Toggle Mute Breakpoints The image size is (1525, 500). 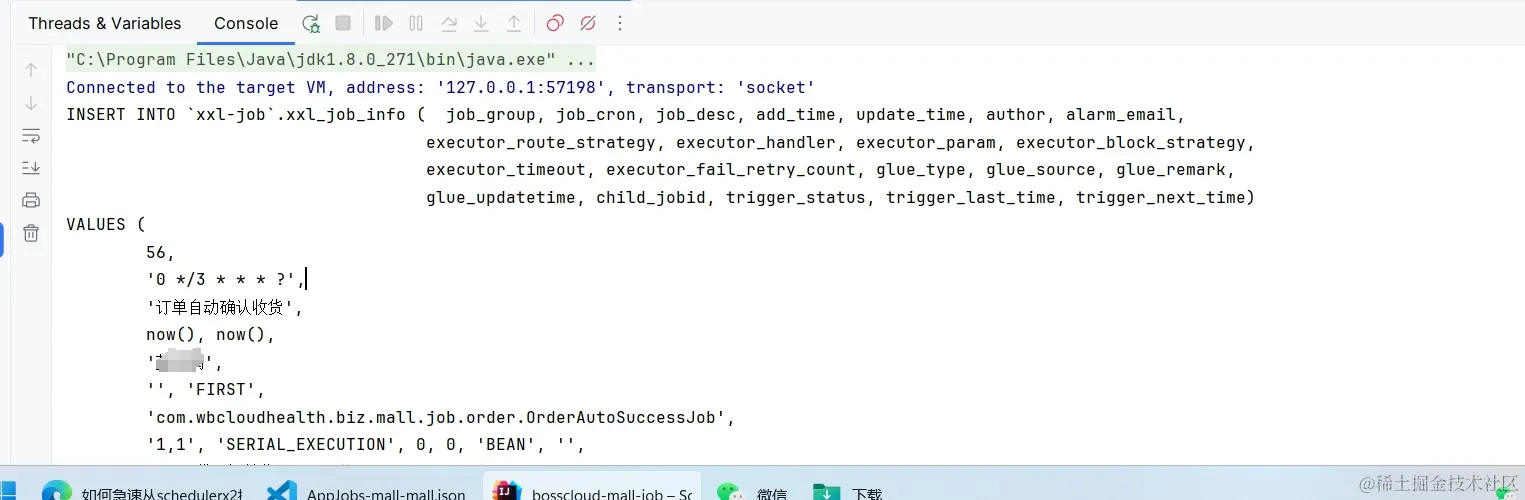point(588,23)
